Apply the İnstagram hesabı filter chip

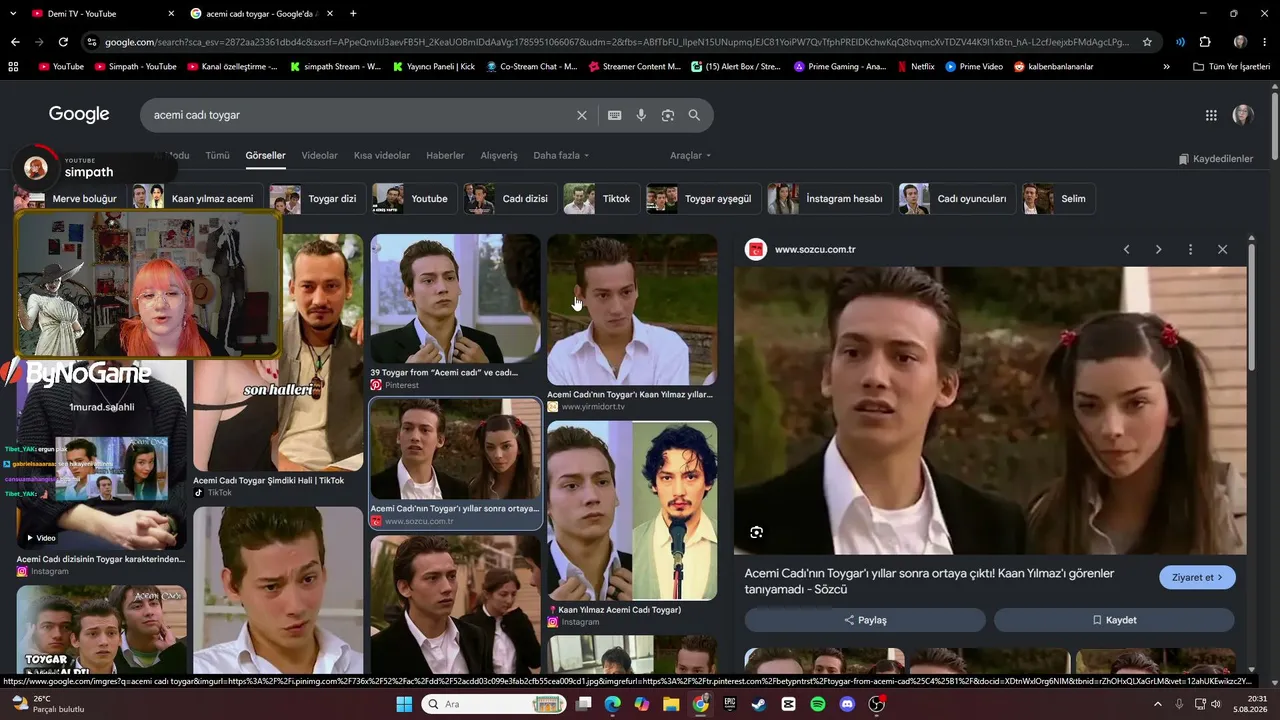(x=829, y=199)
